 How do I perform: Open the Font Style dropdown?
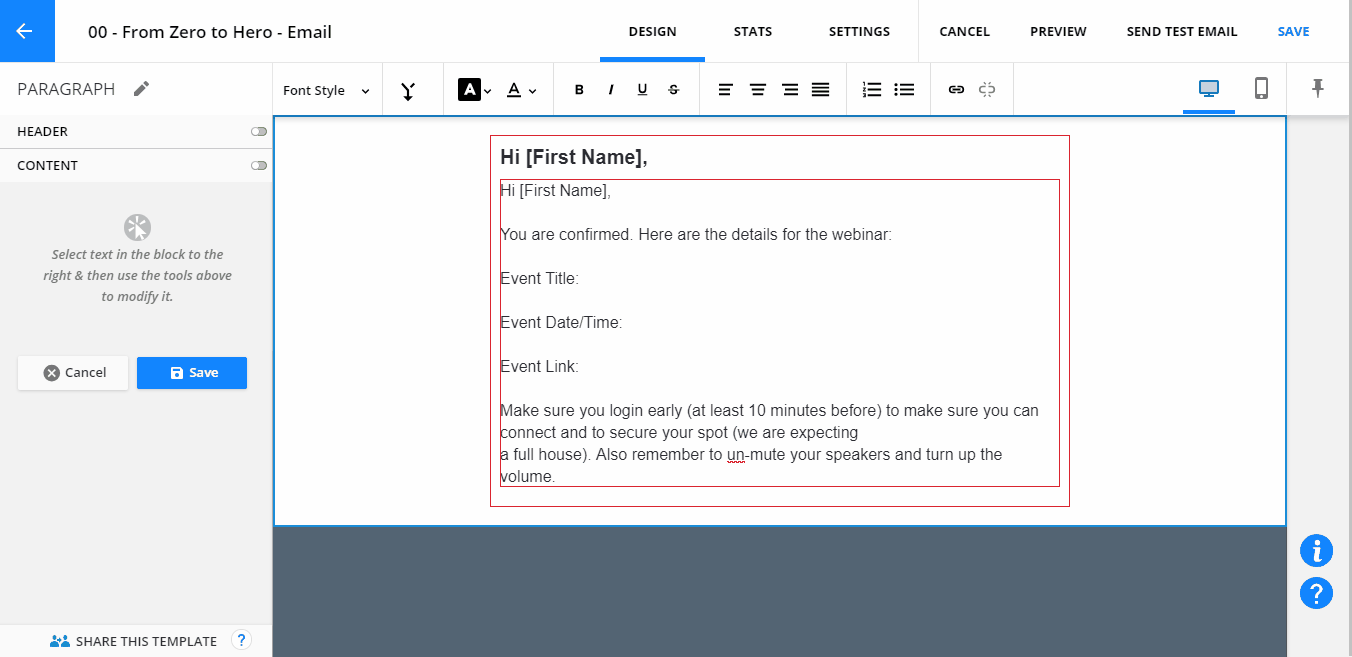coord(327,90)
